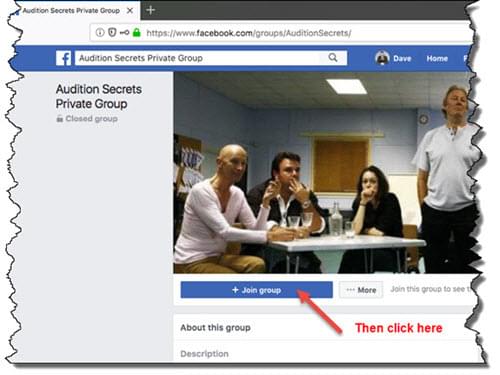
Task: Click the Facebook logo icon
Action: click(x=63, y=58)
